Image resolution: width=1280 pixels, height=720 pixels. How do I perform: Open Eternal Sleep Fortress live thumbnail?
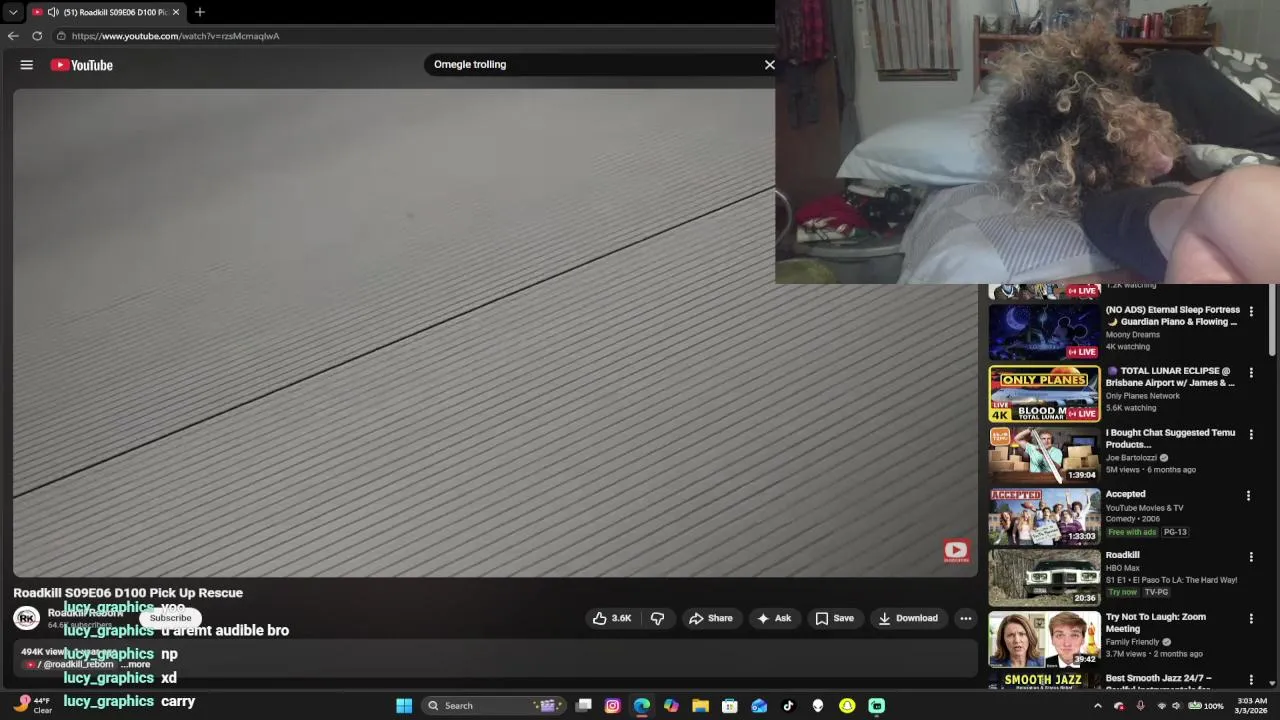tap(1044, 332)
